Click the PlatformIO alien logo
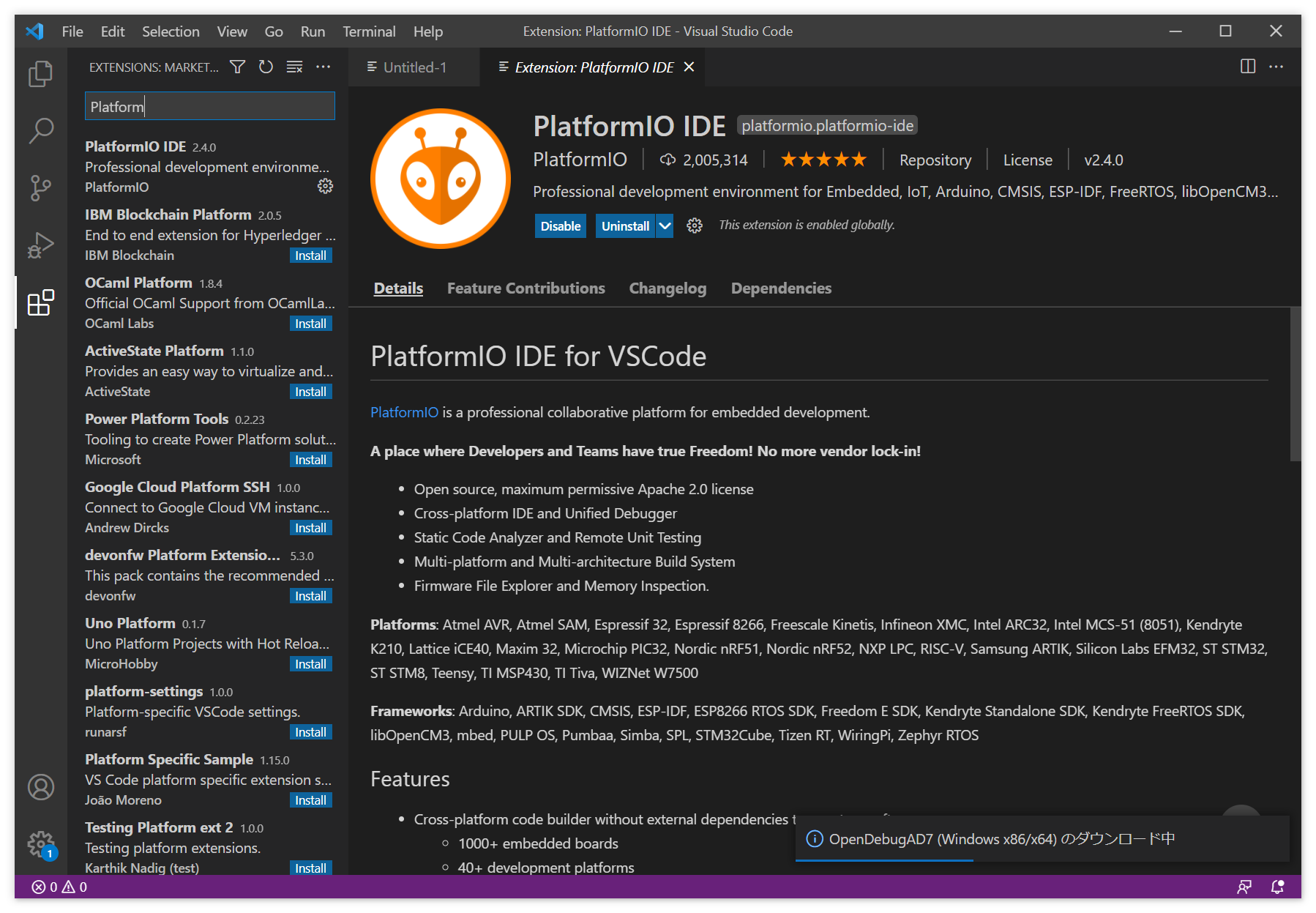Image resolution: width=1316 pixels, height=913 pixels. pyautogui.click(x=441, y=179)
